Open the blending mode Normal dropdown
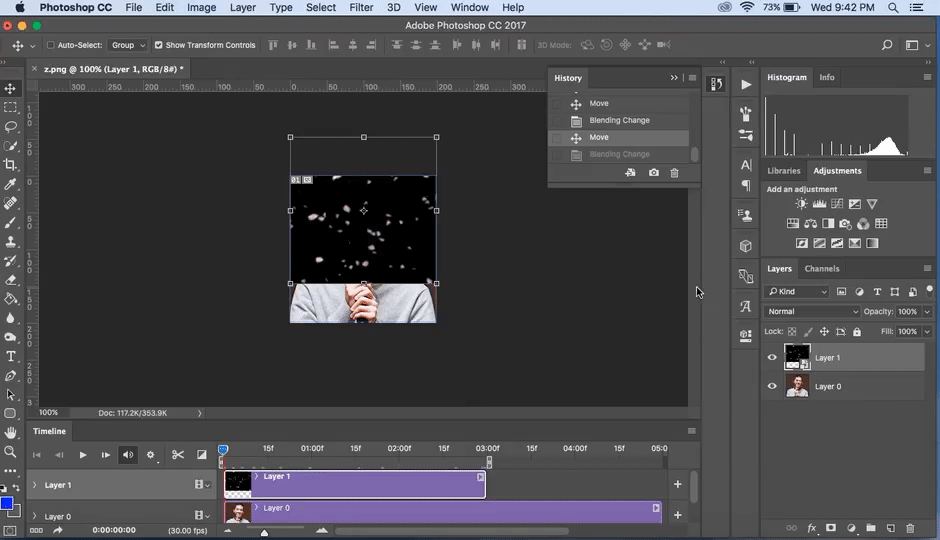 [811, 312]
